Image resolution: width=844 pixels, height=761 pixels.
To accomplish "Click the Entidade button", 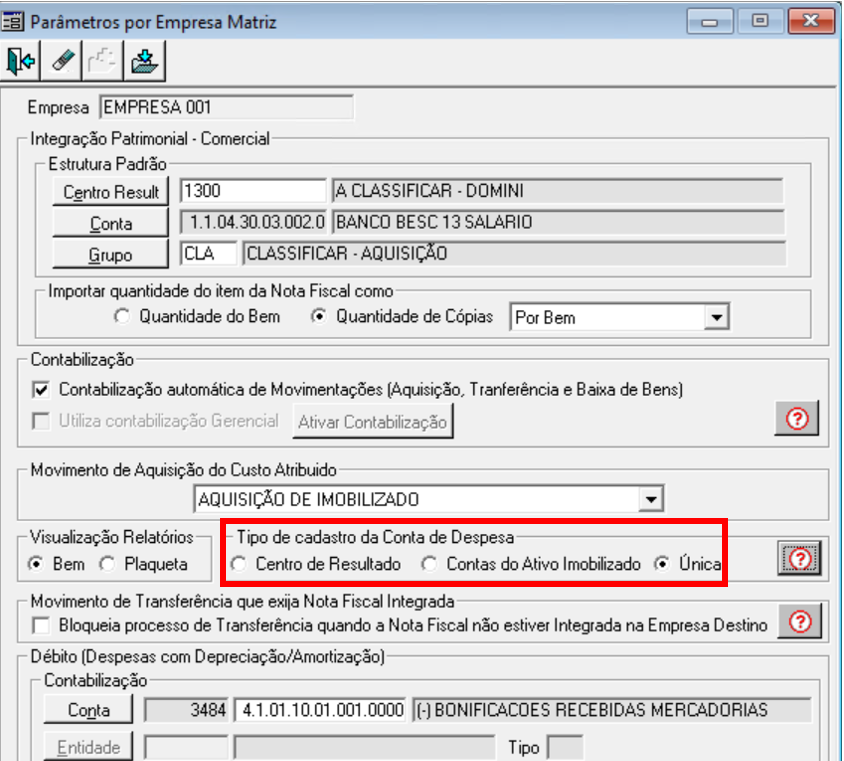I will pyautogui.click(x=88, y=747).
